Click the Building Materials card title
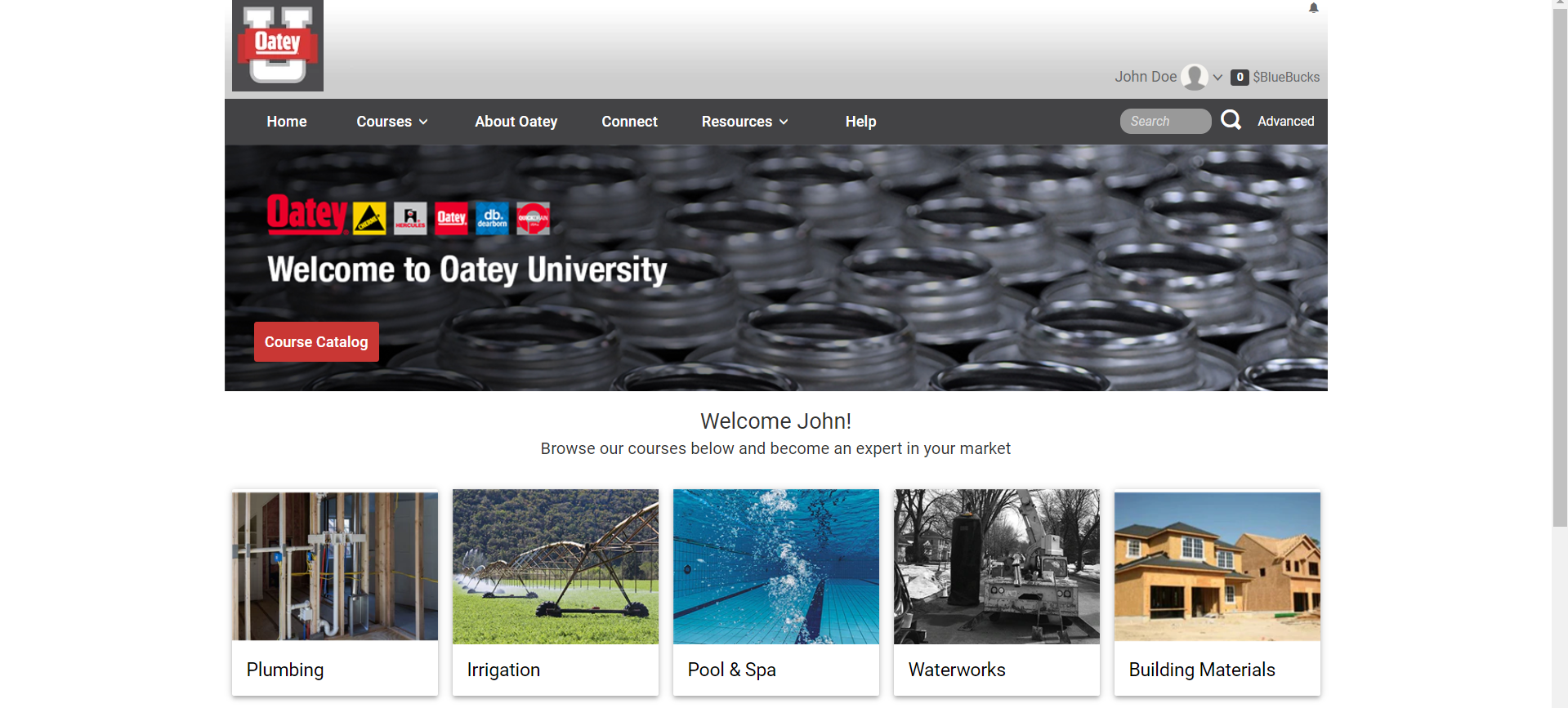1568x708 pixels. 1202,670
